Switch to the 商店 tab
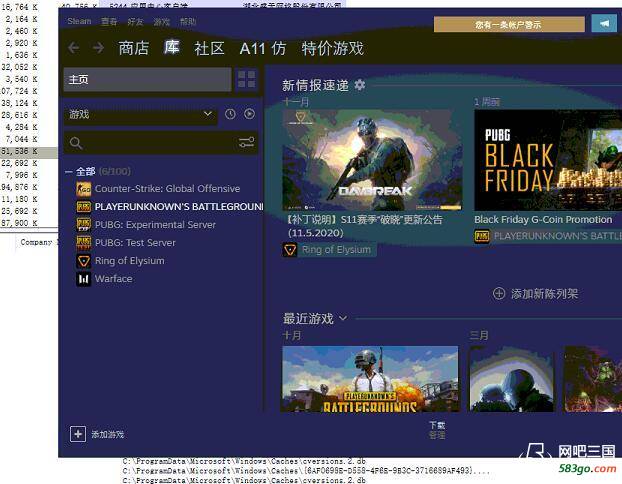622x484 pixels. [134, 48]
